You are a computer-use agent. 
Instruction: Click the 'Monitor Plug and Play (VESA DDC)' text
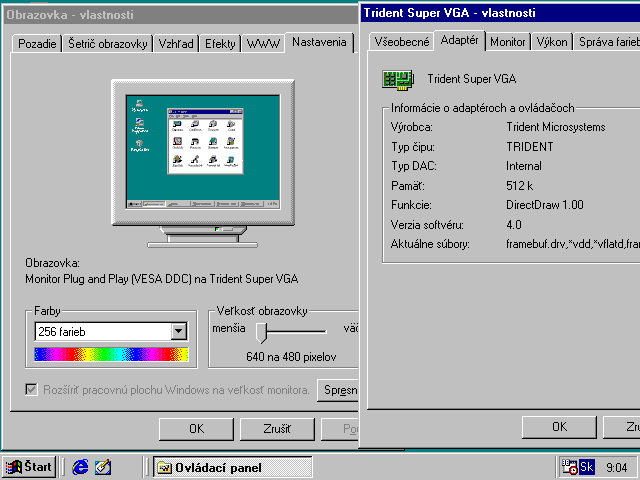pos(108,279)
